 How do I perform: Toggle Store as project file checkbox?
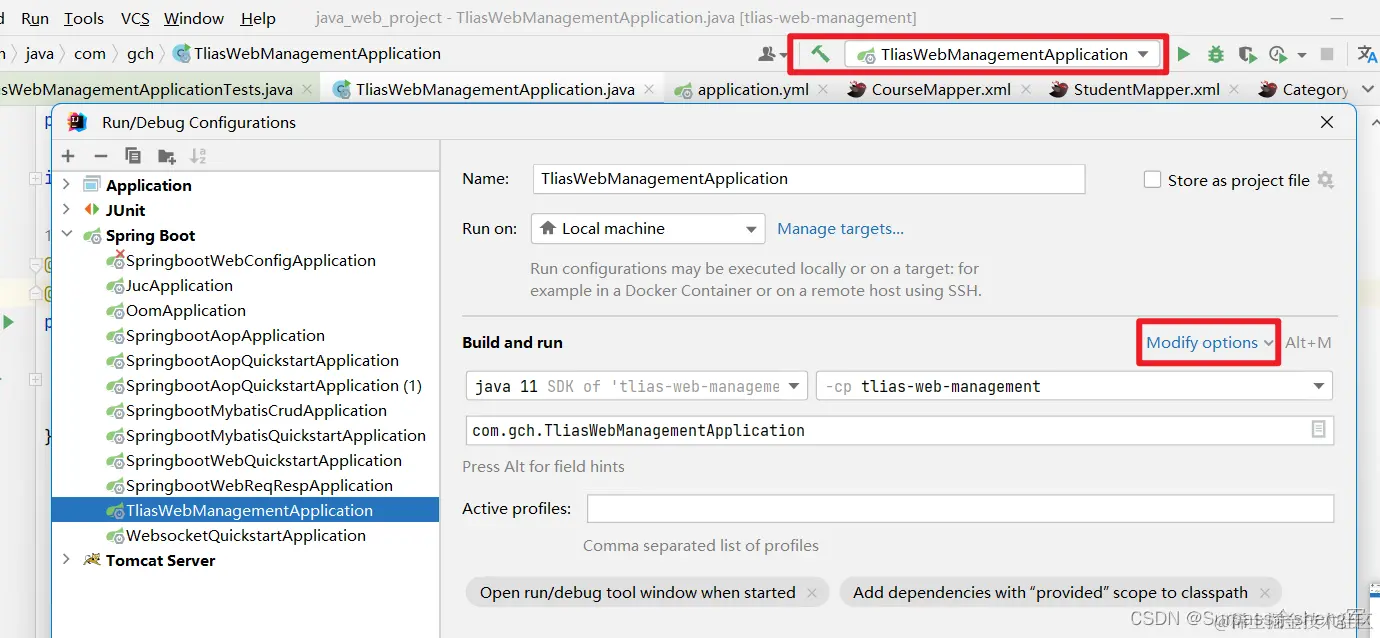pos(1152,180)
